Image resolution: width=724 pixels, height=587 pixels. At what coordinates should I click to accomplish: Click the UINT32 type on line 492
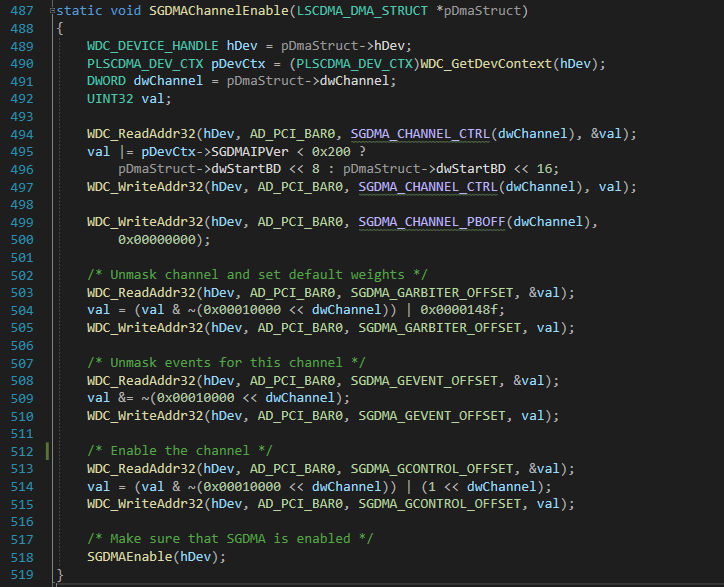(x=110, y=98)
